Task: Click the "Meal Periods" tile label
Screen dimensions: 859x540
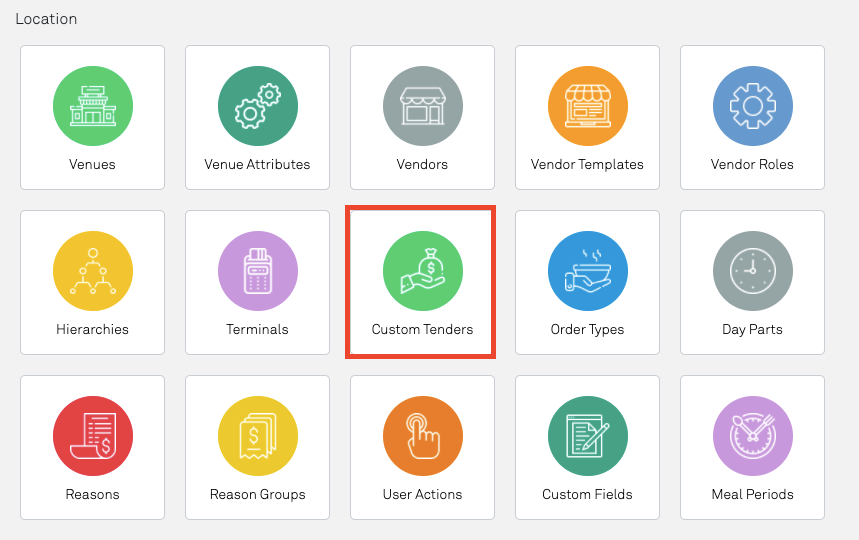Action: (752, 494)
